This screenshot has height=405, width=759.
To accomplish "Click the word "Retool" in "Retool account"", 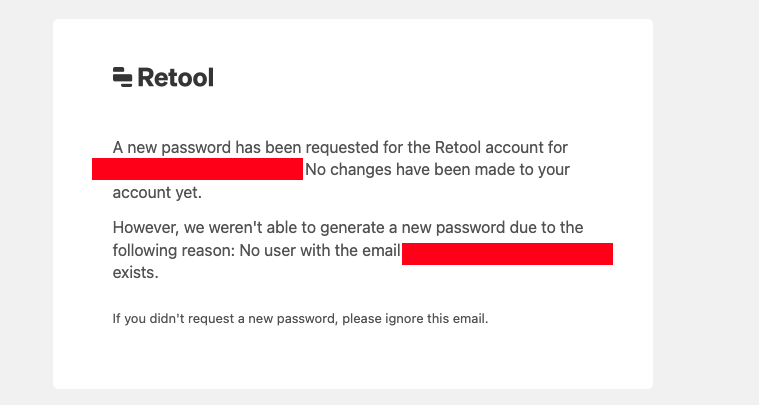I will [x=457, y=147].
